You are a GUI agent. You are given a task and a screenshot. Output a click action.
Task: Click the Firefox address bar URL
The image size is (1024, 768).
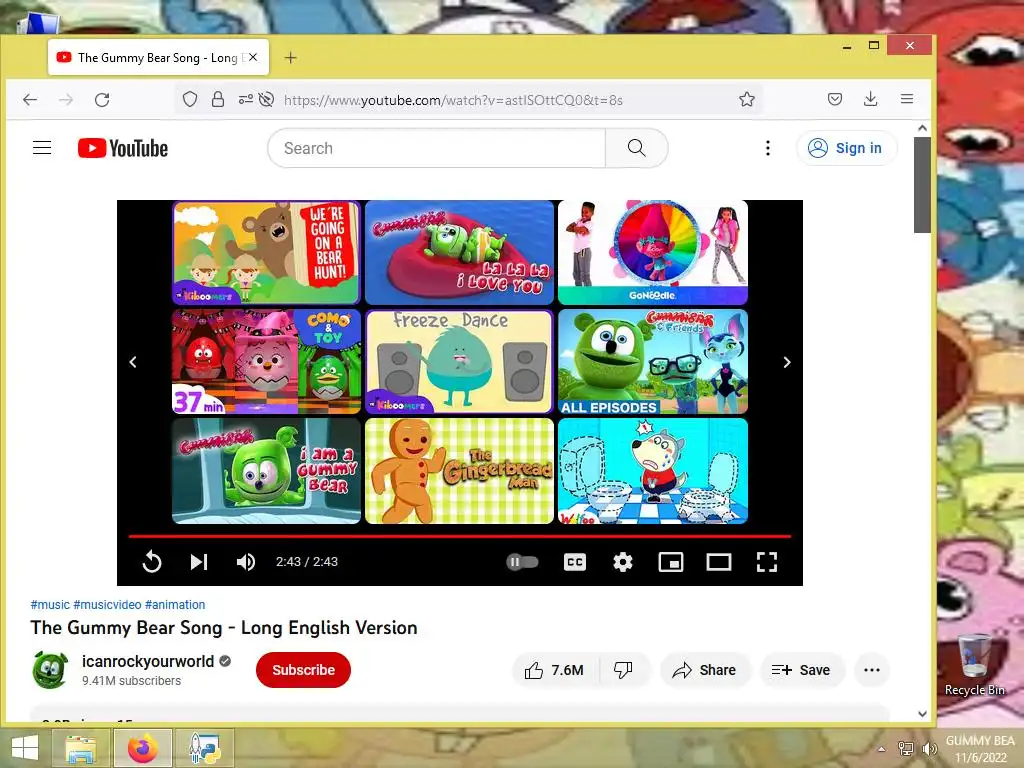pyautogui.click(x=453, y=100)
